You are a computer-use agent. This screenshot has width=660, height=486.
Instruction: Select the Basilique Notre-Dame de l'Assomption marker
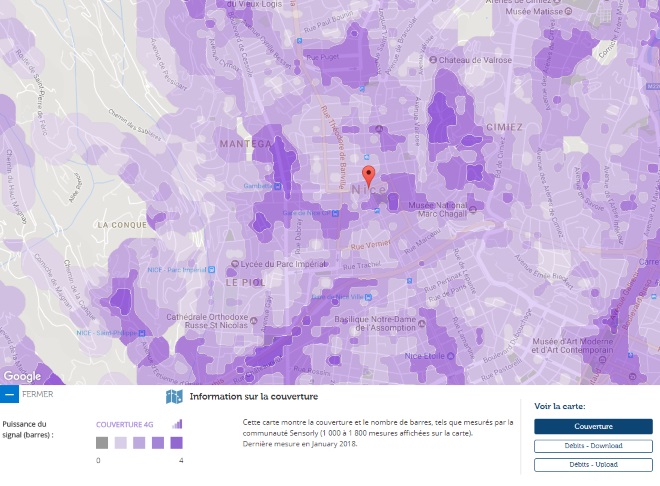click(422, 324)
